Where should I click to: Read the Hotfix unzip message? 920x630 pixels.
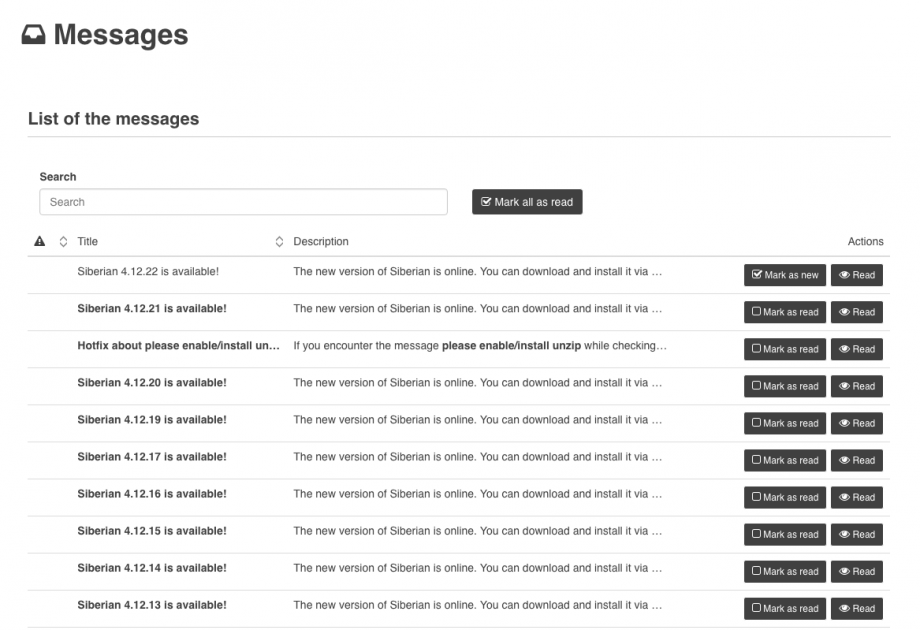click(857, 349)
